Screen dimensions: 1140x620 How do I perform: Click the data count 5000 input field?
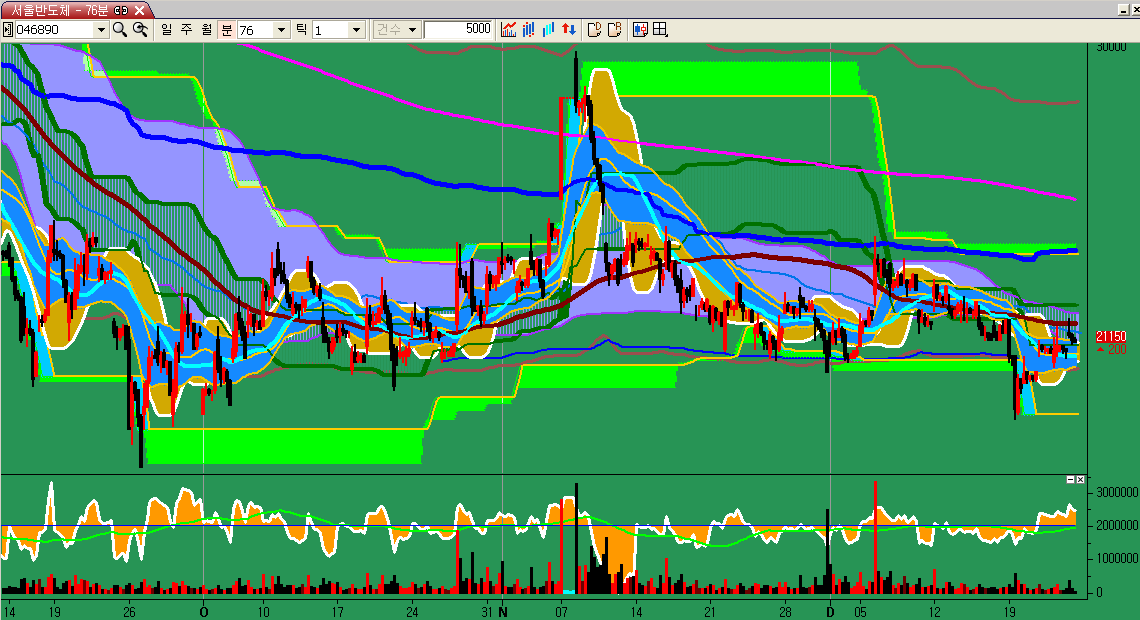coord(458,29)
